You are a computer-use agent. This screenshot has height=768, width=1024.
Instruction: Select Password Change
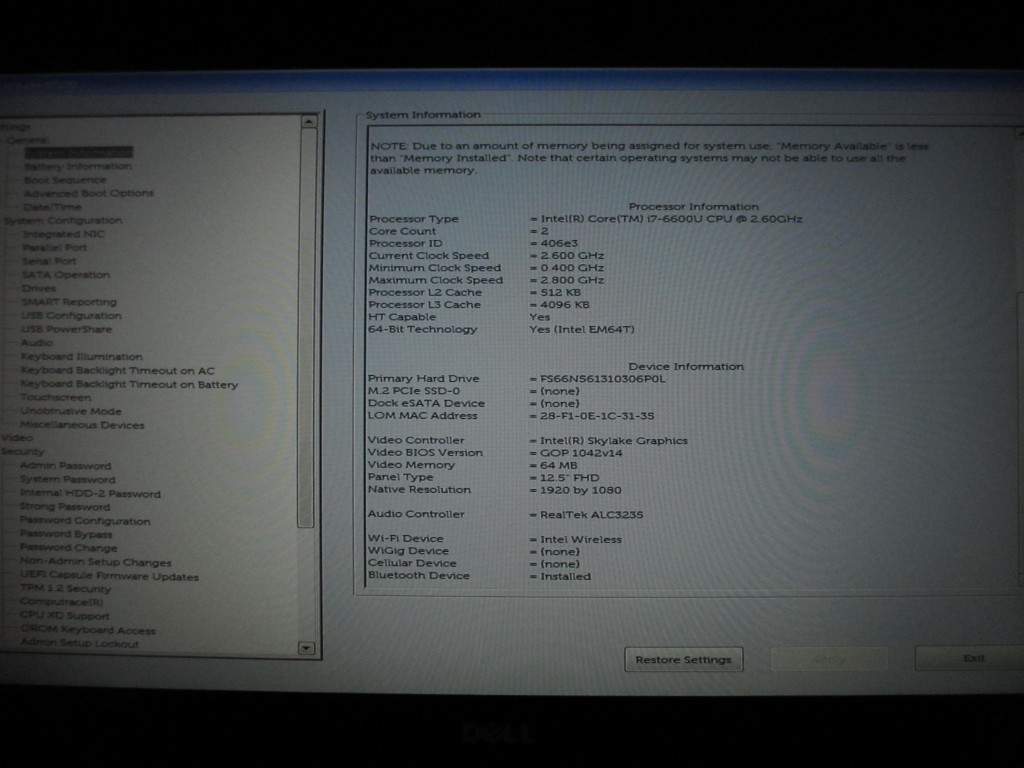(x=69, y=548)
